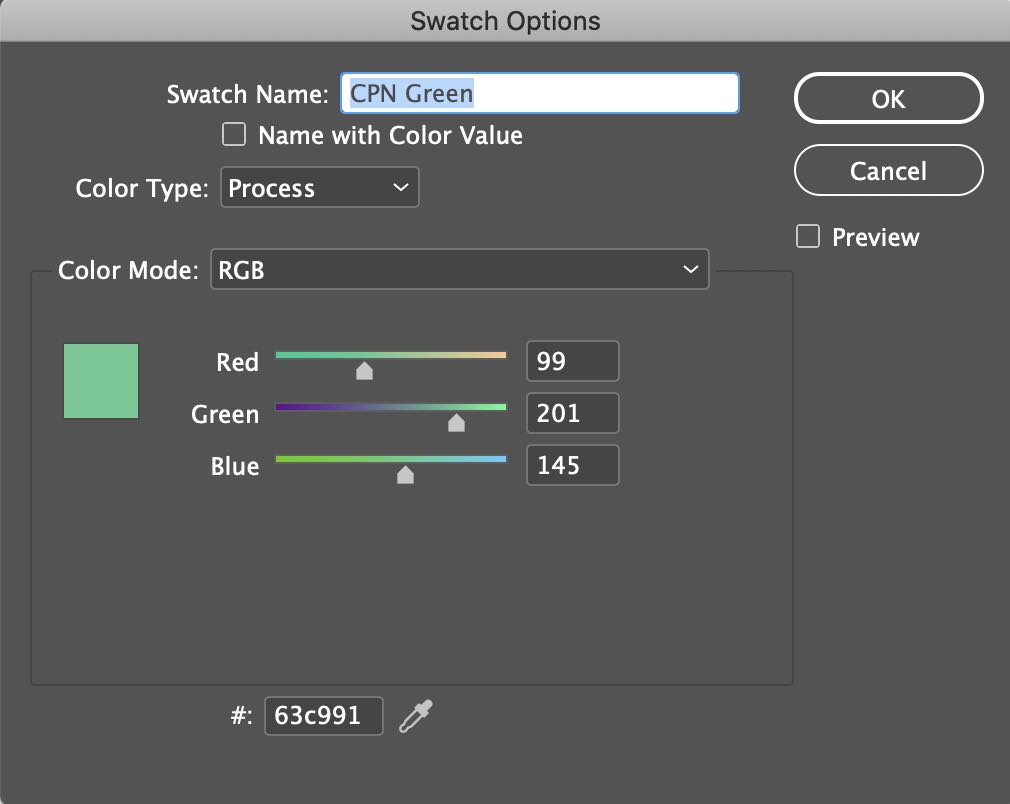Viewport: 1010px width, 804px height.
Task: Click the Cancel button
Action: [888, 171]
